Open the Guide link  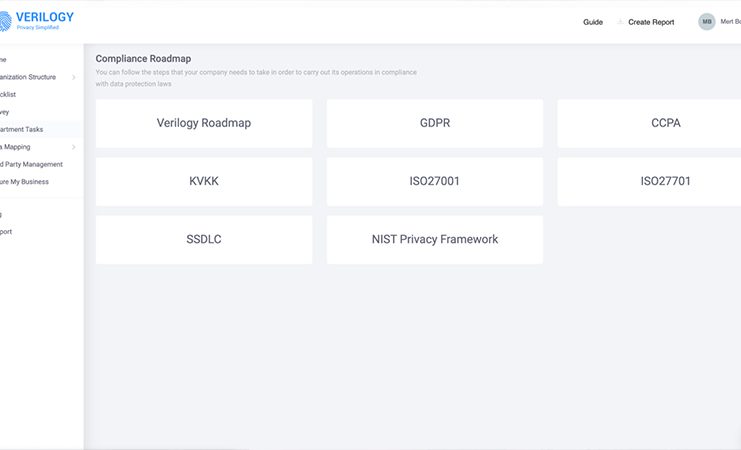coord(593,22)
